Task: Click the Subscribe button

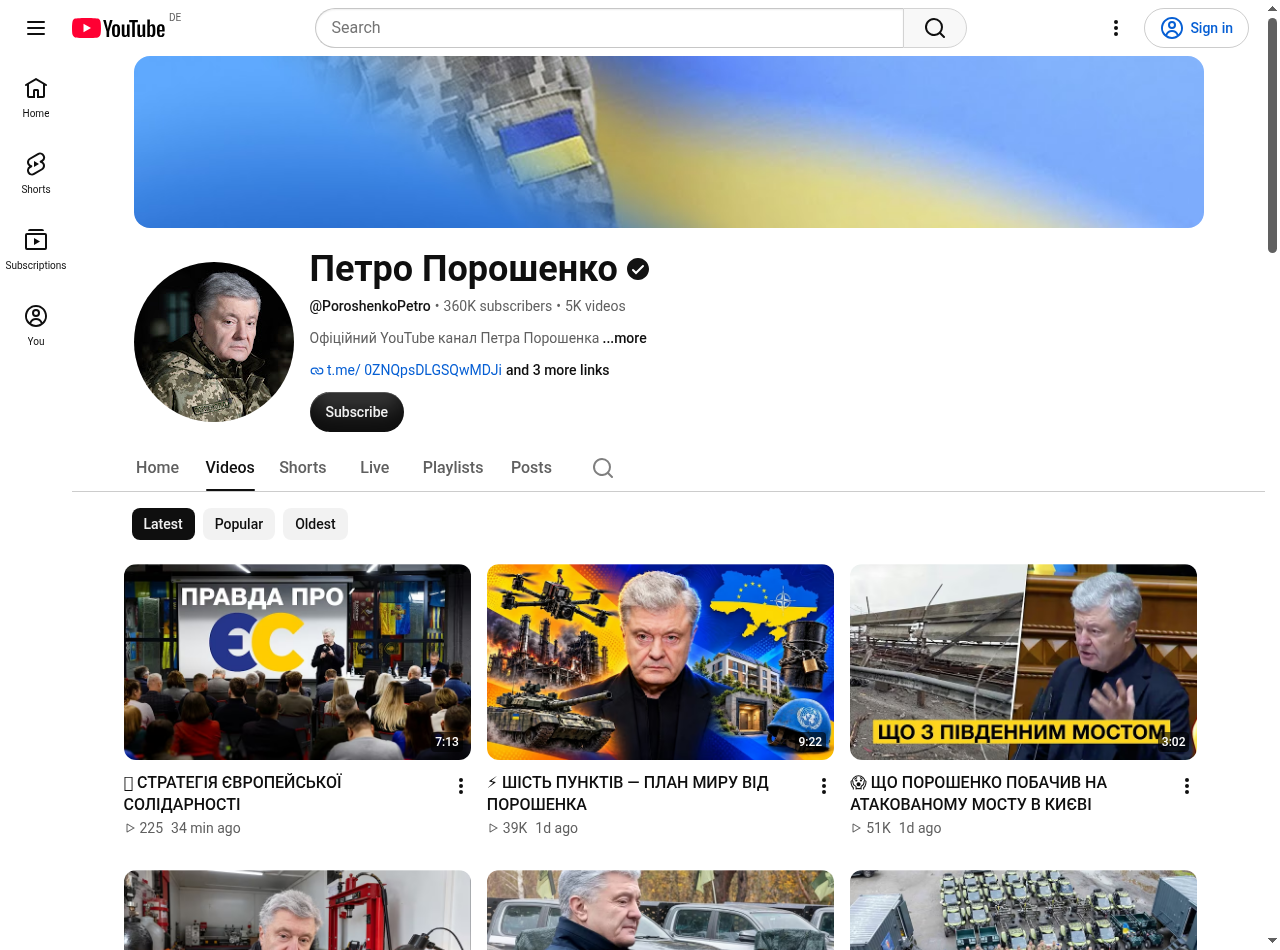Action: [357, 412]
